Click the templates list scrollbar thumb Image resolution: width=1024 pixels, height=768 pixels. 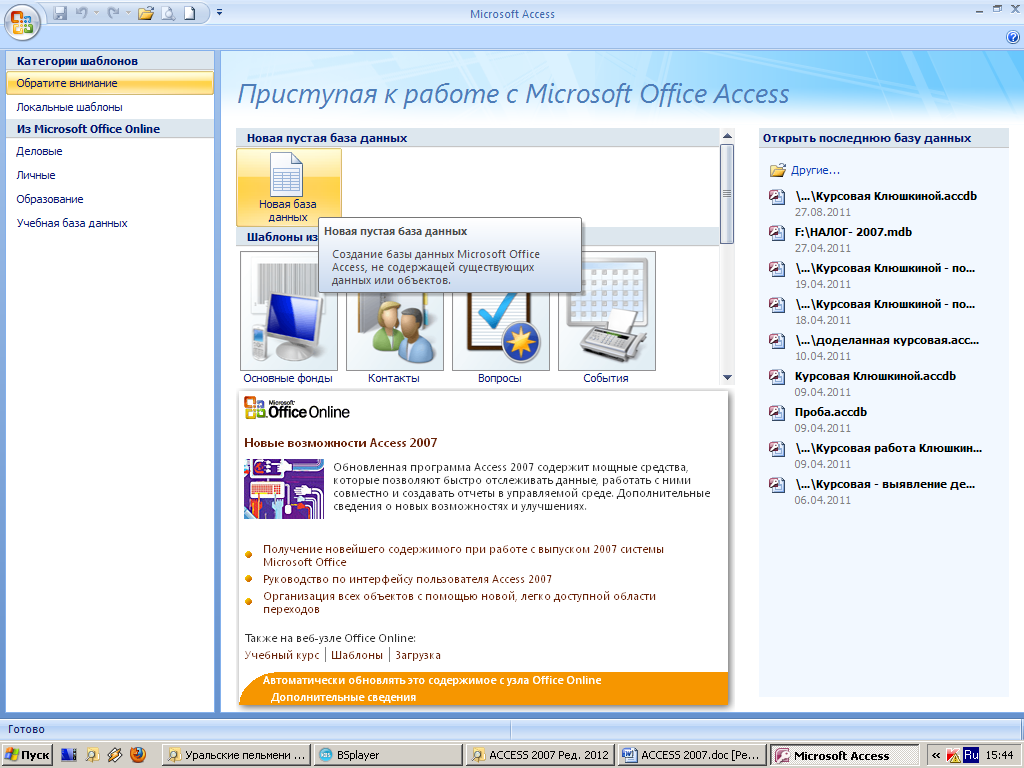tap(727, 194)
